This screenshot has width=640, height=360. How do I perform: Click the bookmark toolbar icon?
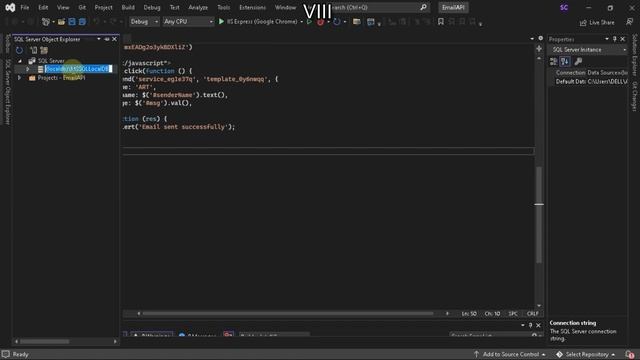coord(440,22)
